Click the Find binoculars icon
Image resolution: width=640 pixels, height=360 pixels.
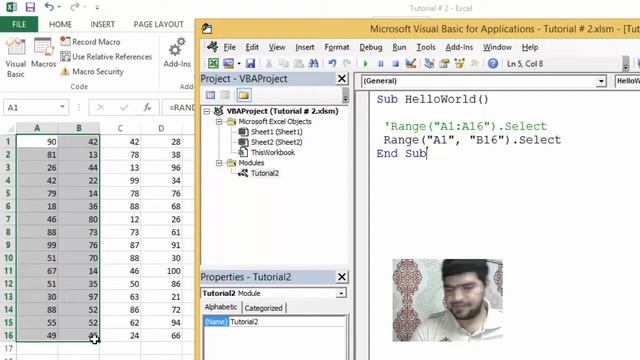313,63
